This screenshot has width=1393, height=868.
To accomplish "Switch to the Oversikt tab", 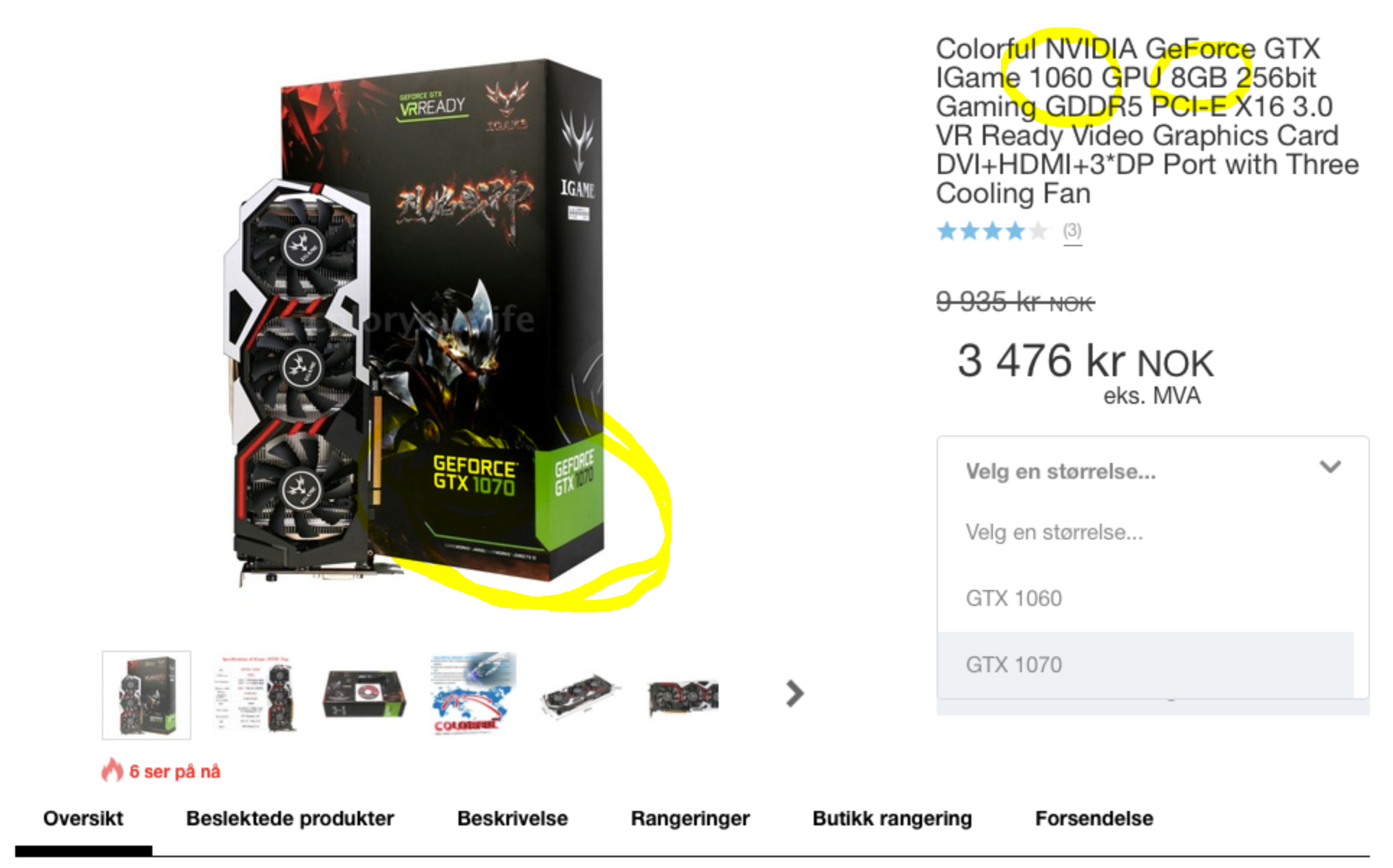I will (83, 819).
